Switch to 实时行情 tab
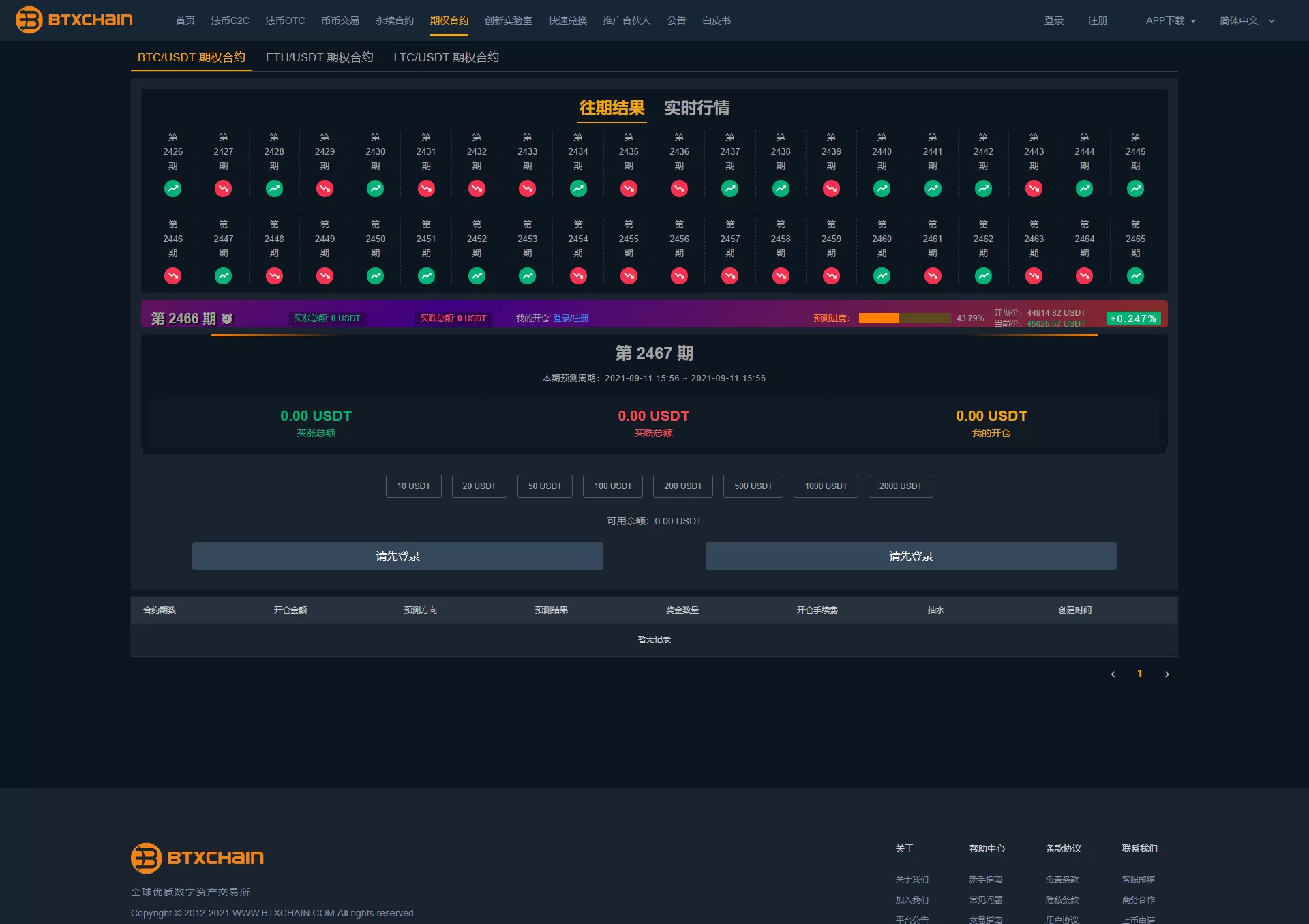The width and height of the screenshot is (1309, 924). [x=696, y=108]
